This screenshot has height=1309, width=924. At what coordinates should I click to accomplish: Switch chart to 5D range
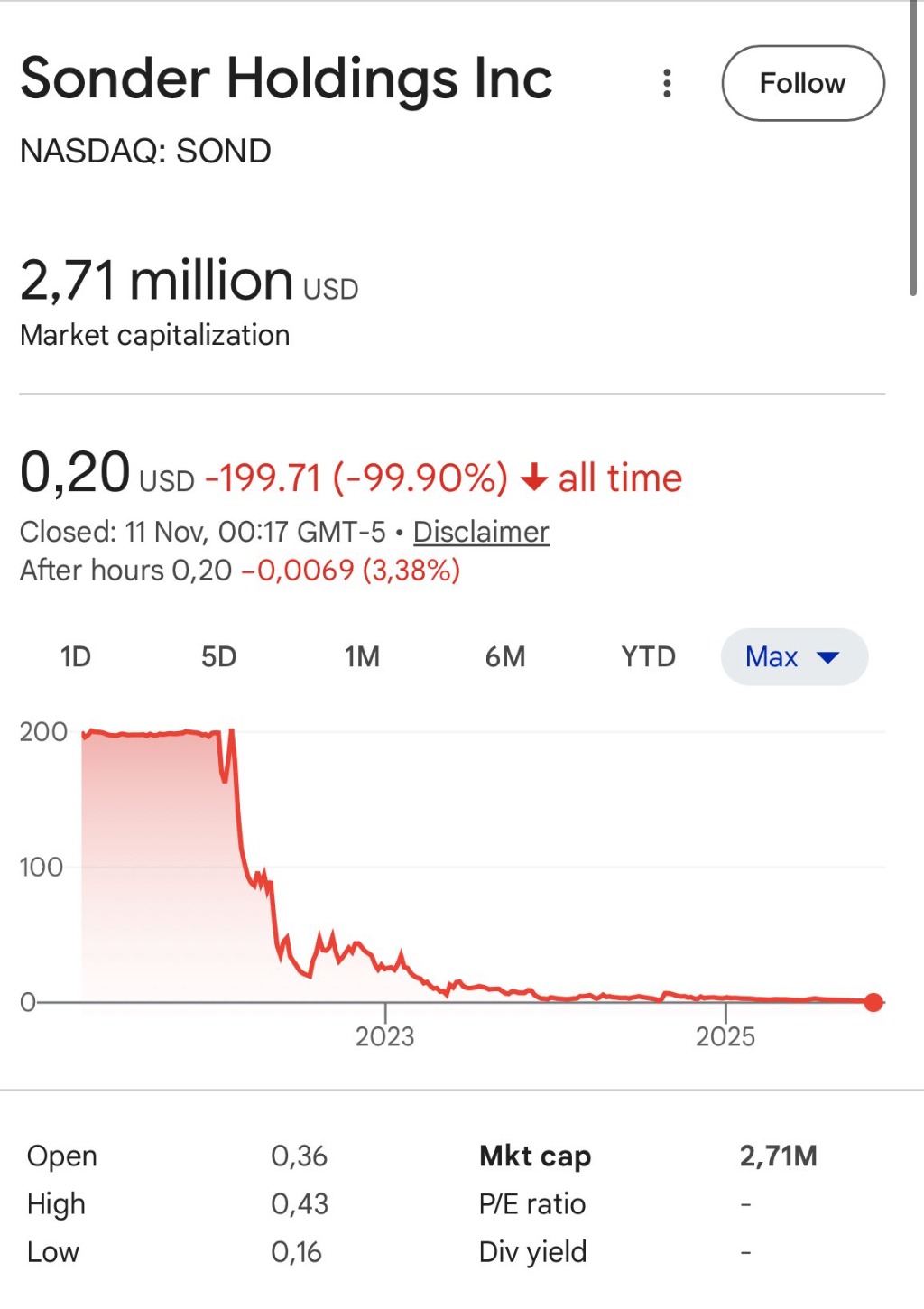pos(218,656)
